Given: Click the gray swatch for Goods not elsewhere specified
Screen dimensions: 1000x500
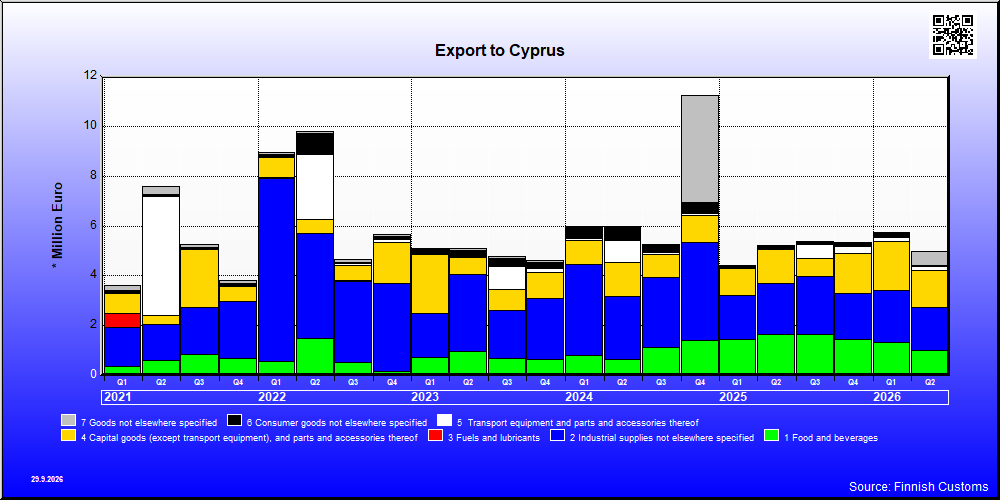Looking at the screenshot, I should point(68,421).
